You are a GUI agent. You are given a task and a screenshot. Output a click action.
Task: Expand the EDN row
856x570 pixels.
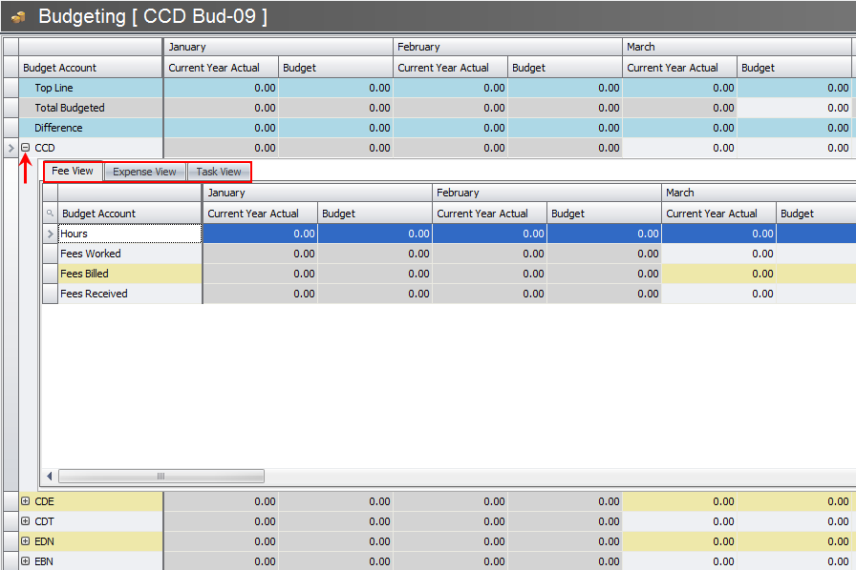[26, 541]
